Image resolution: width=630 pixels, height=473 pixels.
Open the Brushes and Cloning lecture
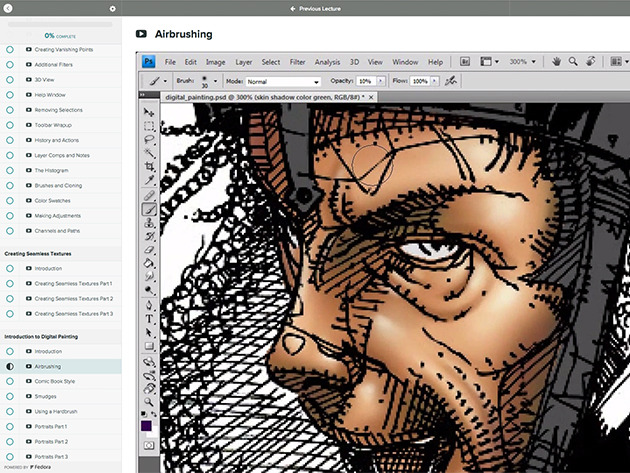pyautogui.click(x=58, y=186)
